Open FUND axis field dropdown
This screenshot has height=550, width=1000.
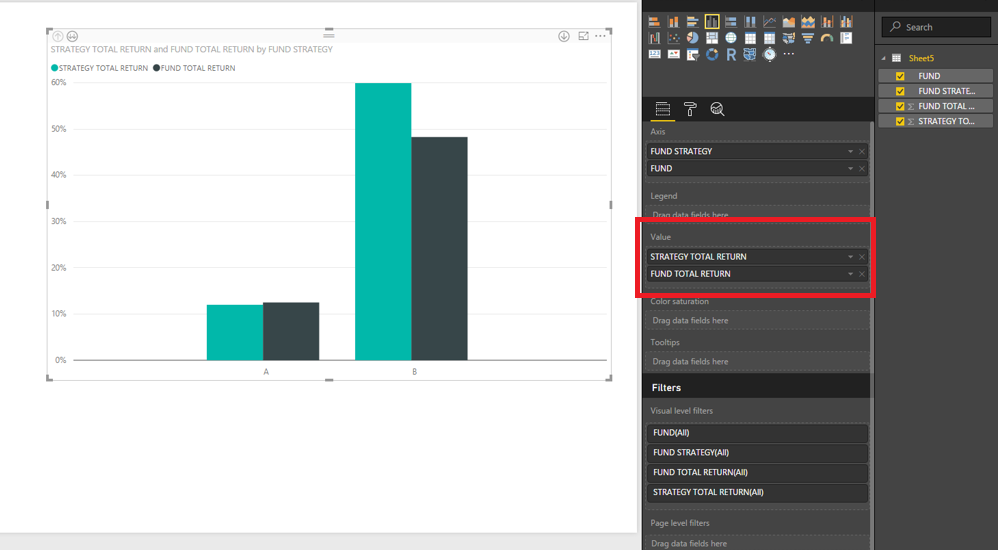coord(850,168)
